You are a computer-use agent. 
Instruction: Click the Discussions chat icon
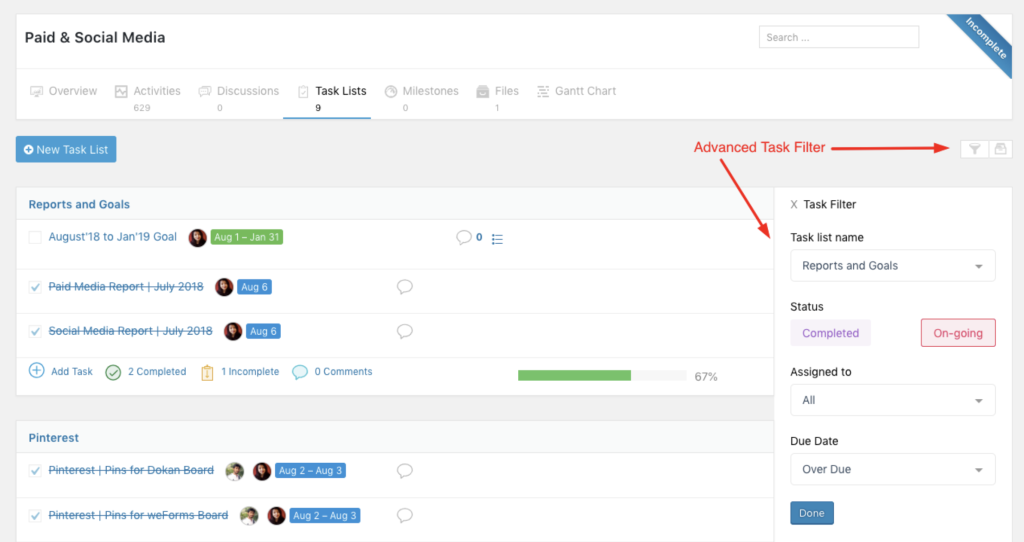click(204, 91)
